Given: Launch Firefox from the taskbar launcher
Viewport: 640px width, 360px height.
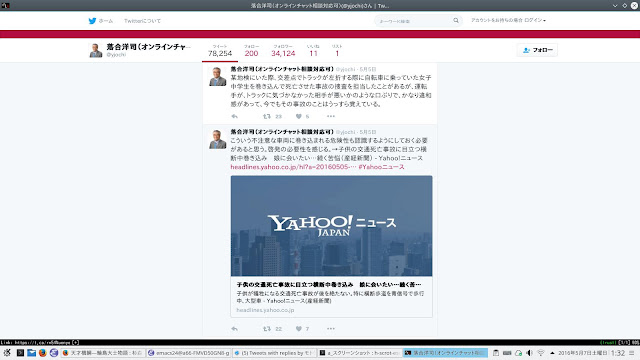Looking at the screenshot, I should click(42, 353).
